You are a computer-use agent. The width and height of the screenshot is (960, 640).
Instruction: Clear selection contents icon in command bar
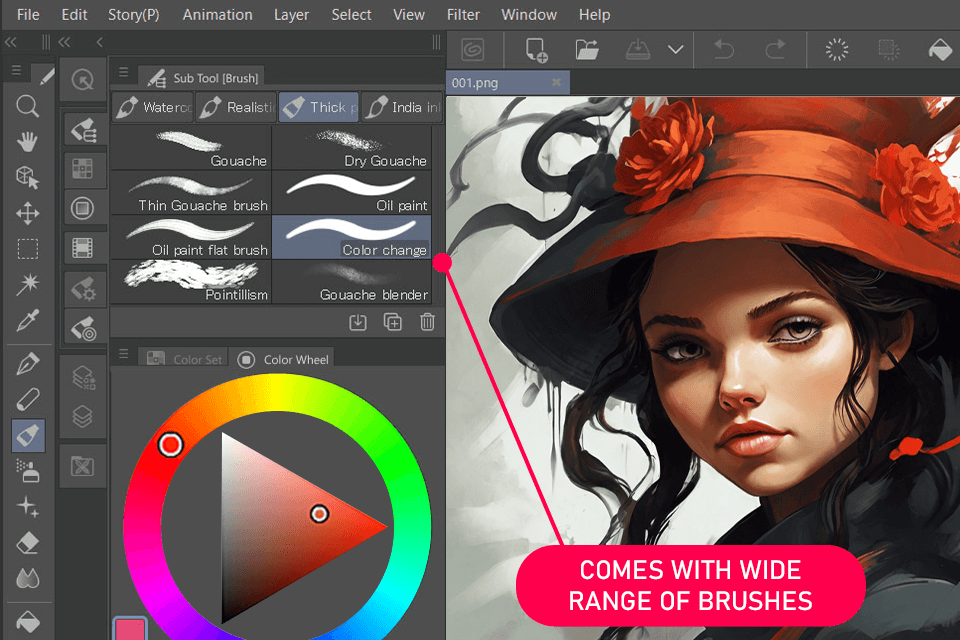(836, 50)
